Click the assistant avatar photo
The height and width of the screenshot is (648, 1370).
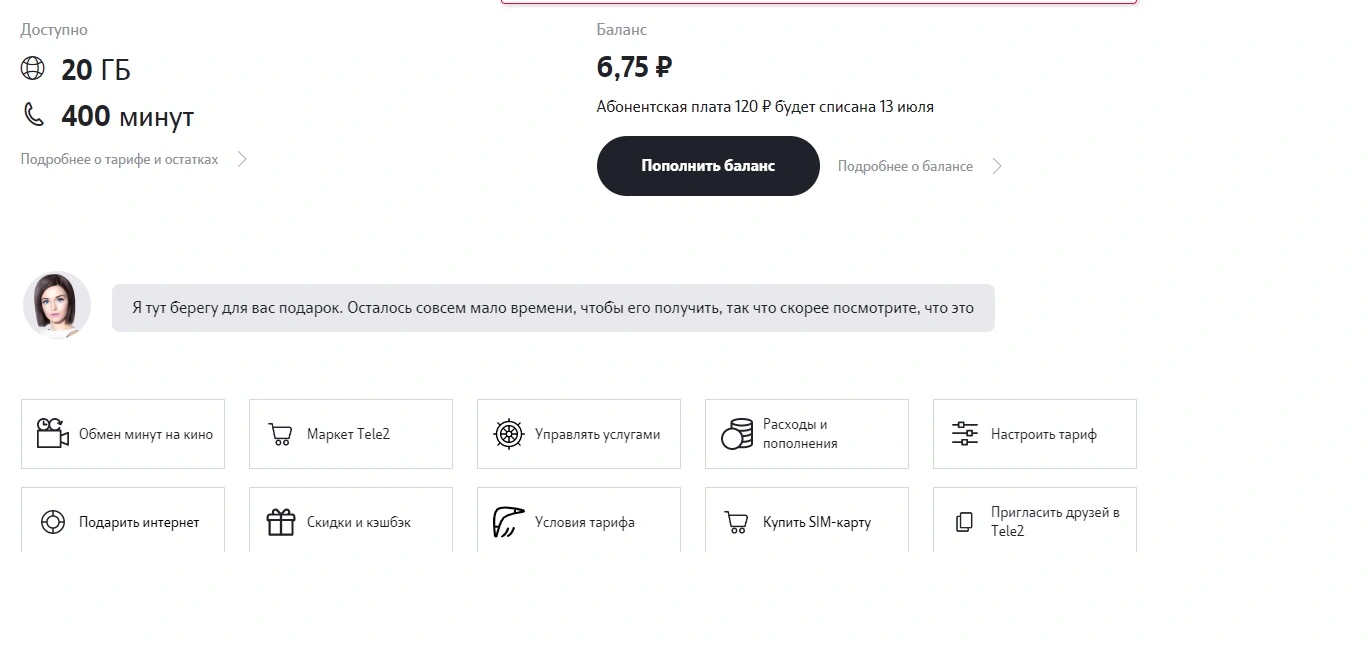click(x=57, y=305)
